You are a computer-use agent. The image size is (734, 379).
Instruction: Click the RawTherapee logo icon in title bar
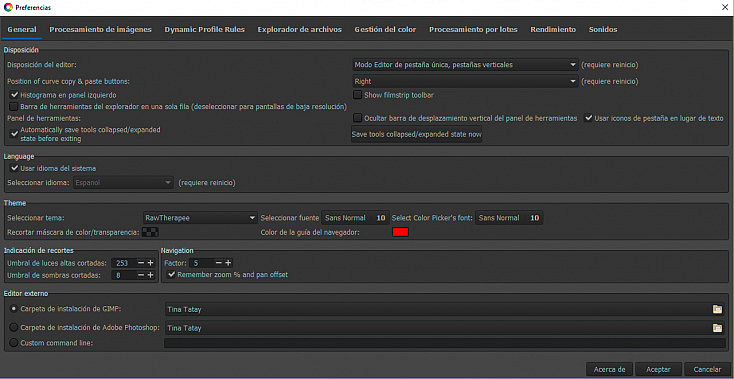7,7
